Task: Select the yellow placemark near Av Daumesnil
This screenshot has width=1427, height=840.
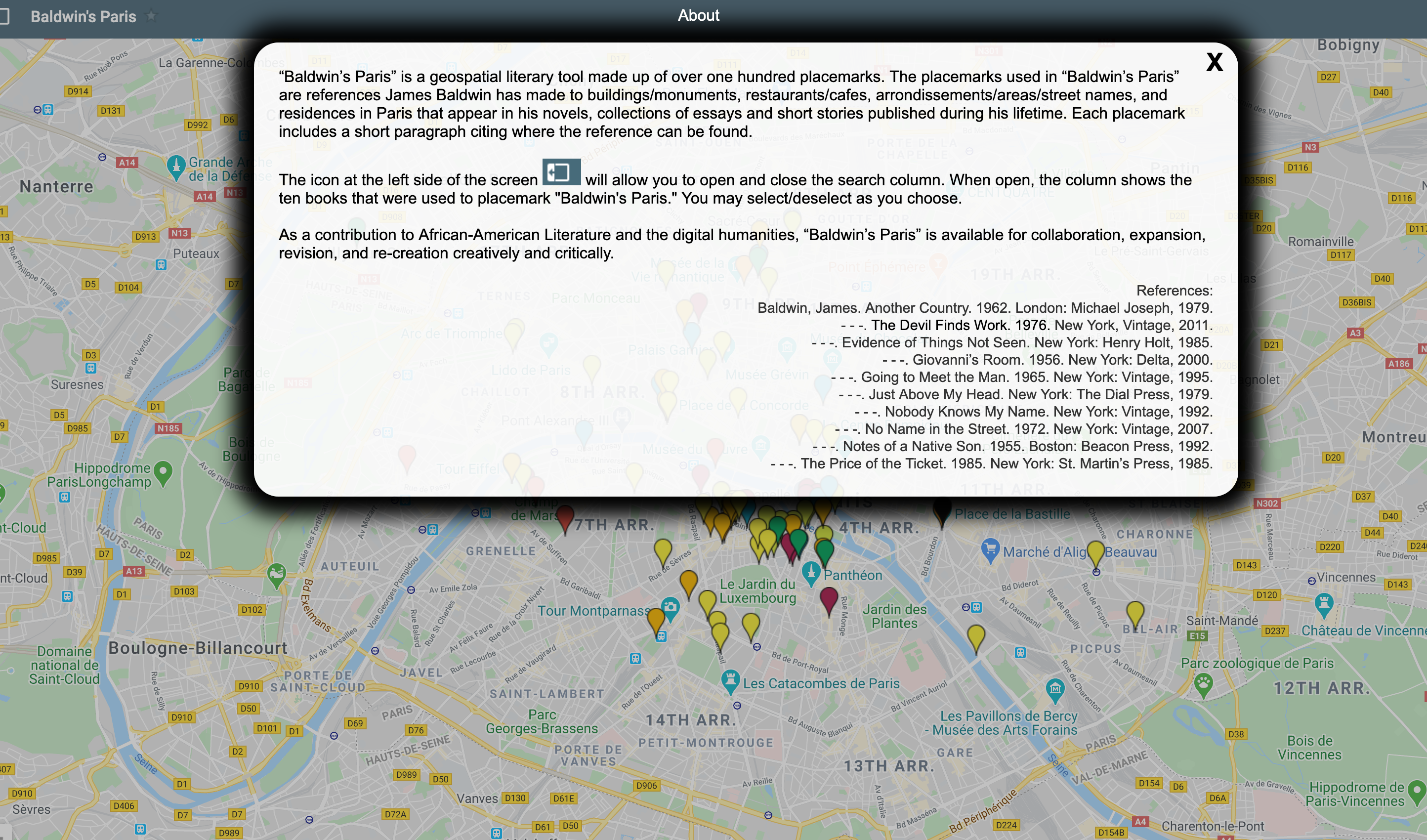Action: 976,638
